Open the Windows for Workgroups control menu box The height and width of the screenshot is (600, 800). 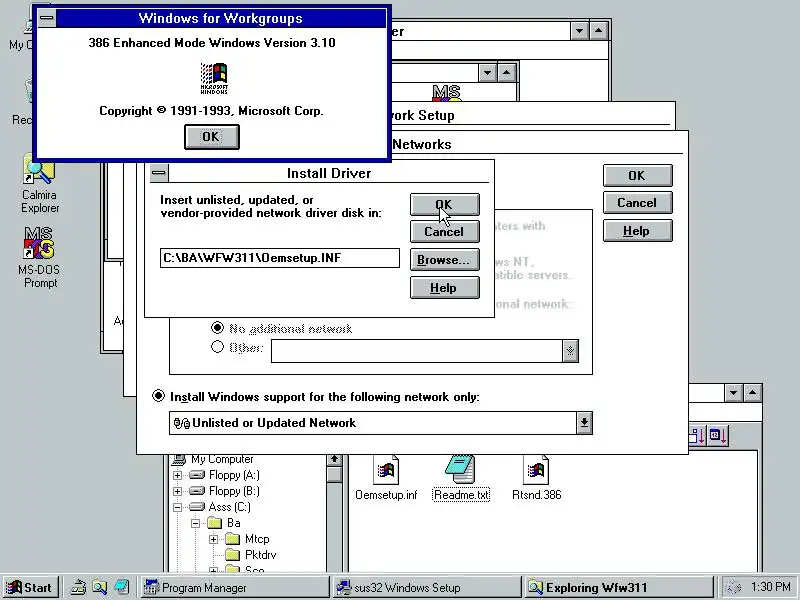46,18
